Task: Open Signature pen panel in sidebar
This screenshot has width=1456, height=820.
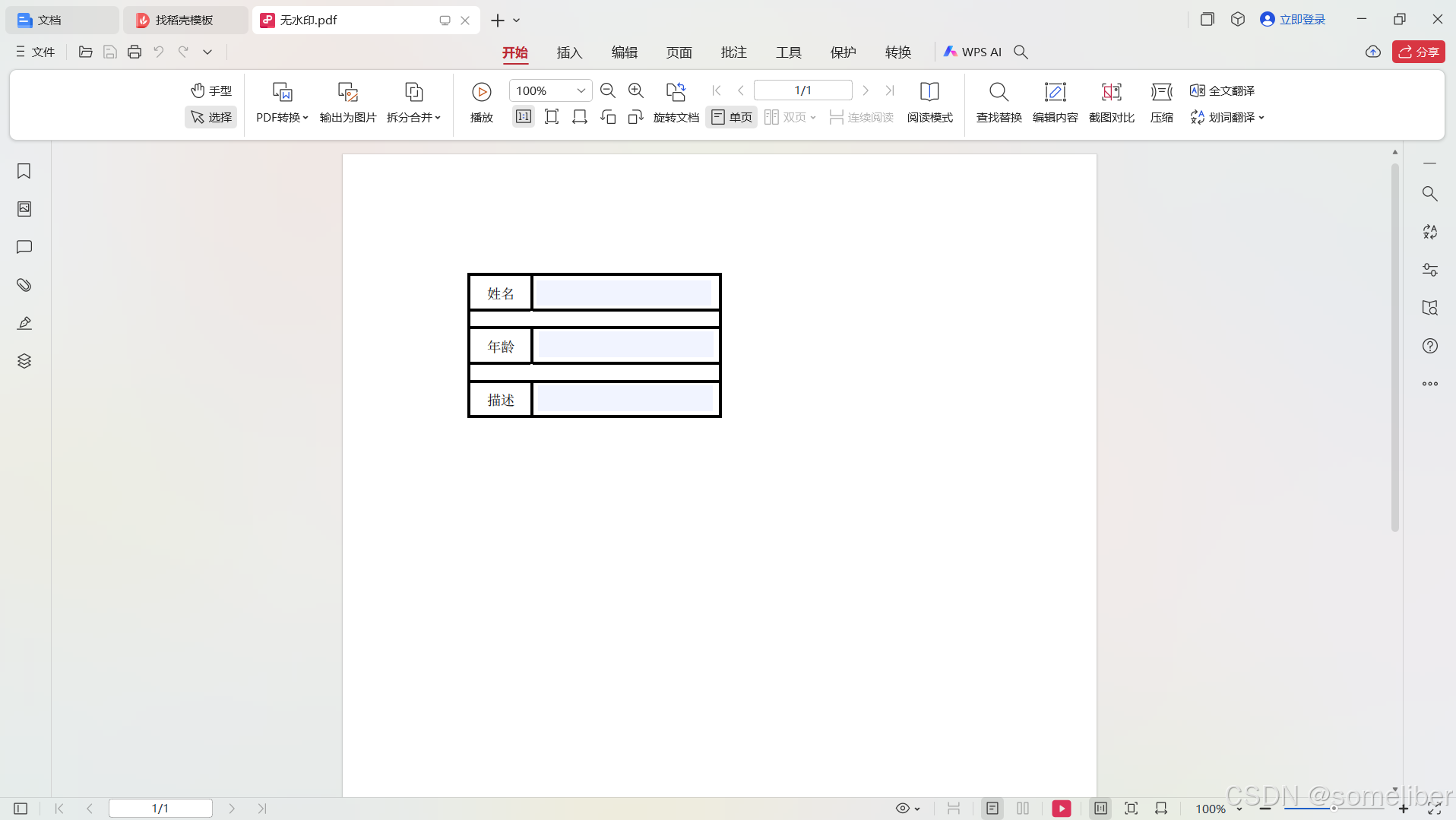Action: (24, 323)
